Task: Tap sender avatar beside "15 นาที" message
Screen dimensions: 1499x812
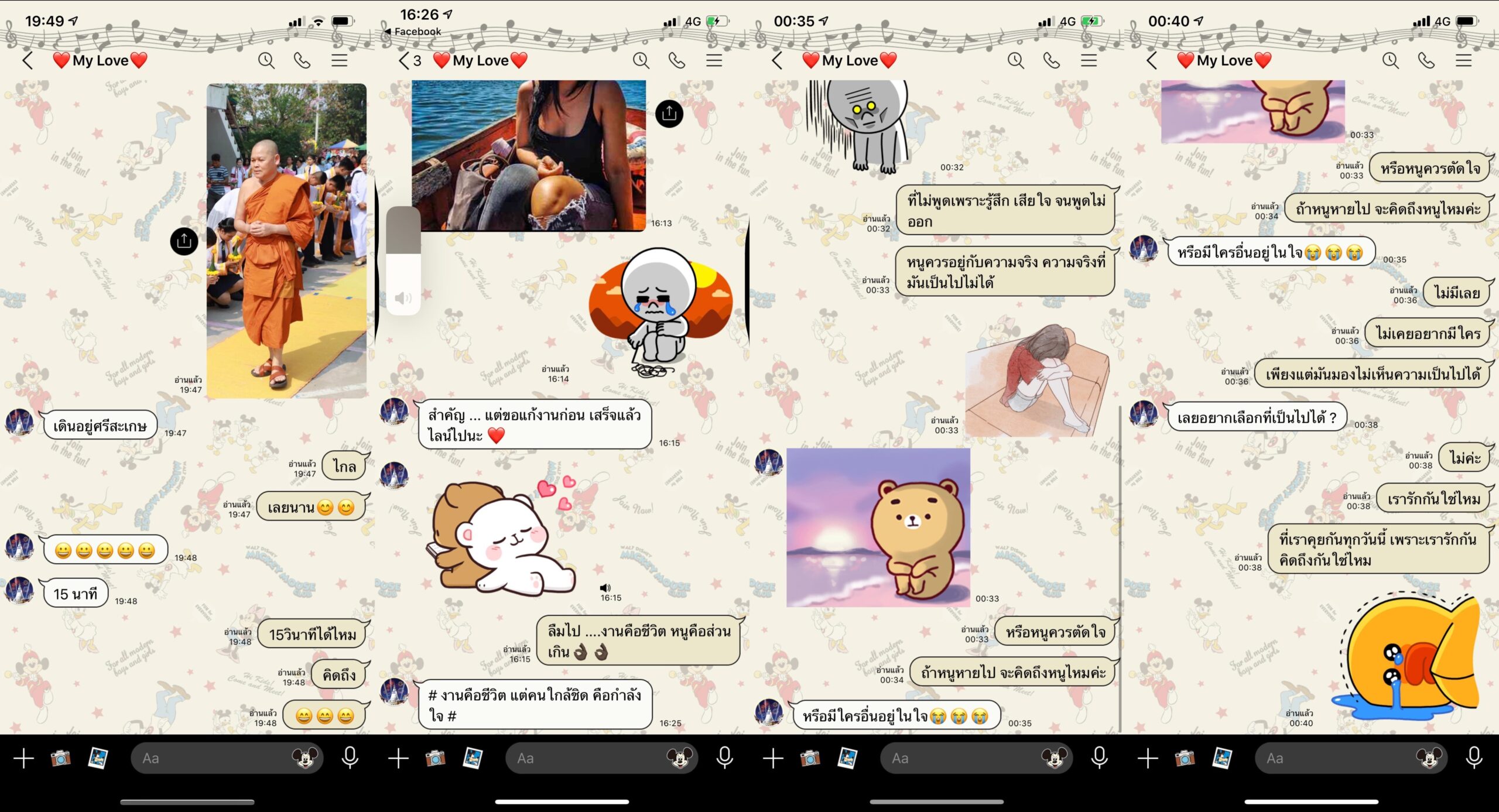Action: click(x=19, y=590)
